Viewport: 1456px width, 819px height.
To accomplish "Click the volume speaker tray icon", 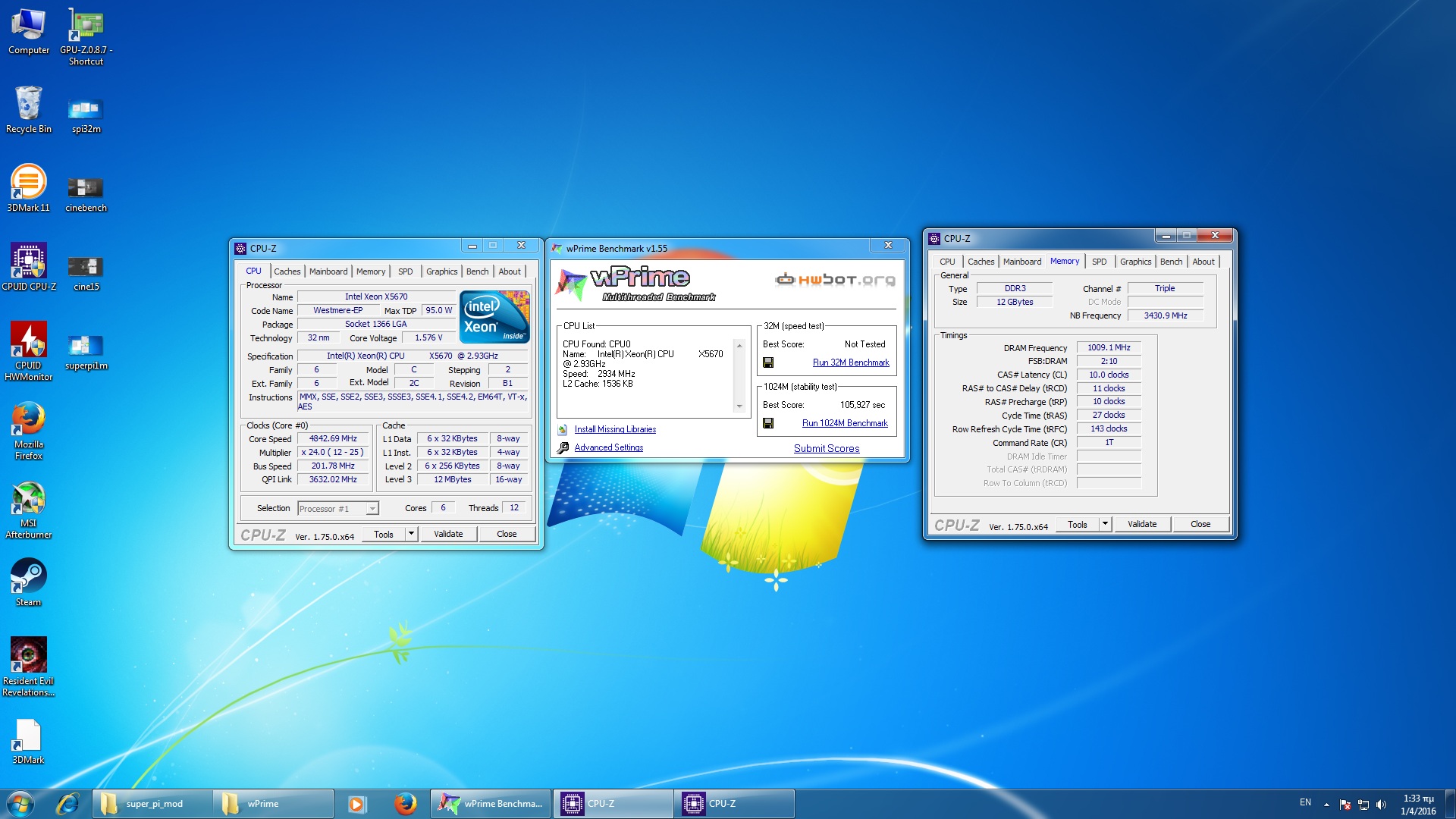I will [1381, 805].
